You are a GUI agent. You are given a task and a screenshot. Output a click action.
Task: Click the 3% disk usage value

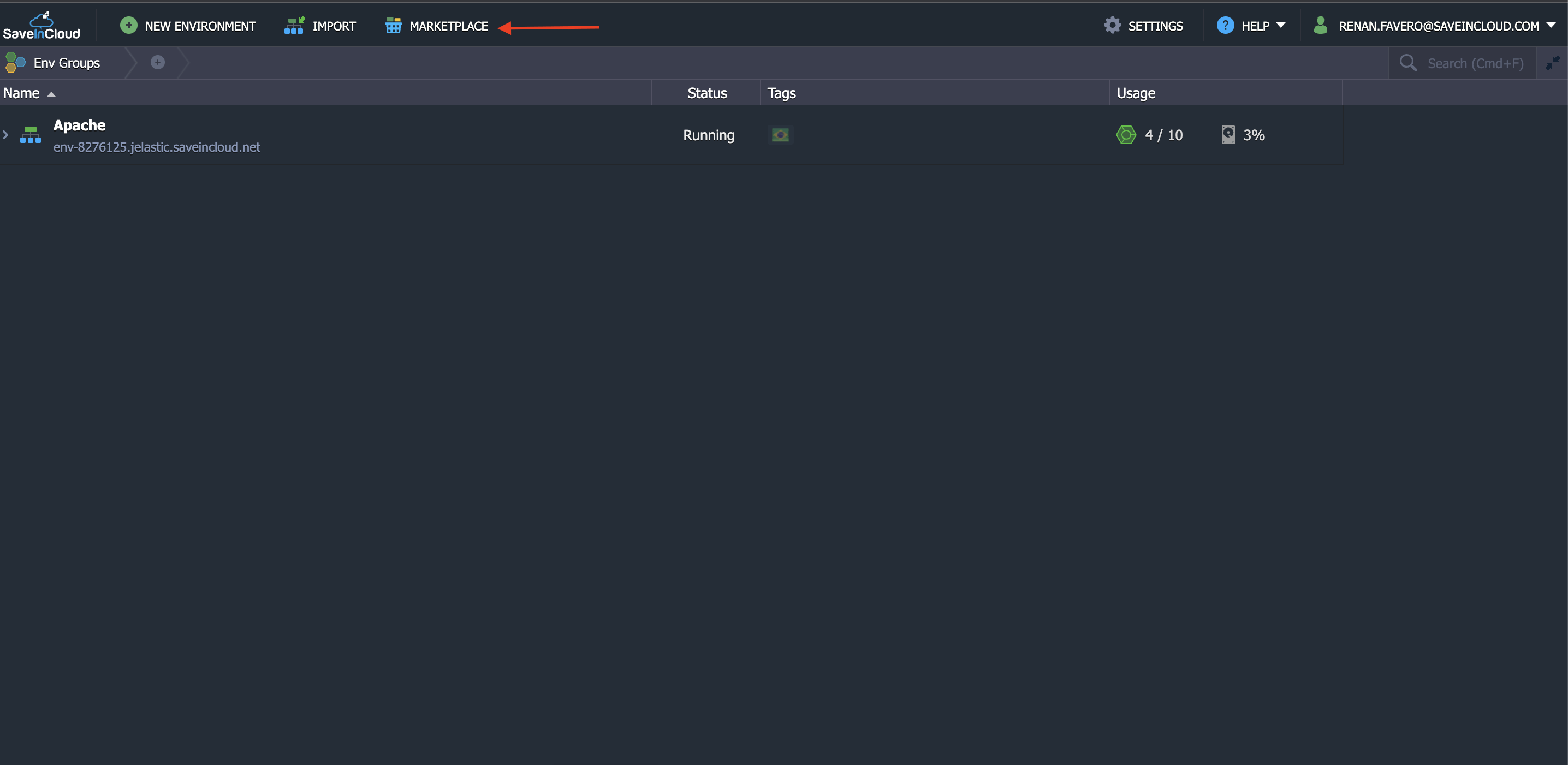pyautogui.click(x=1254, y=135)
